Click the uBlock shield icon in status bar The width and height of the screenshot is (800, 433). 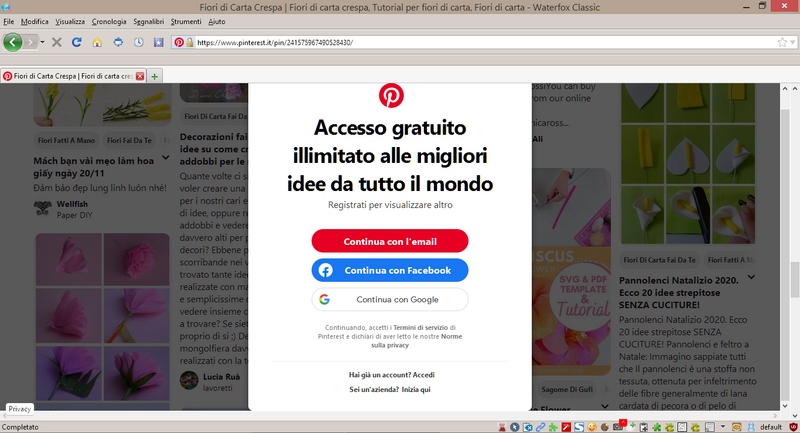pyautogui.click(x=794, y=427)
